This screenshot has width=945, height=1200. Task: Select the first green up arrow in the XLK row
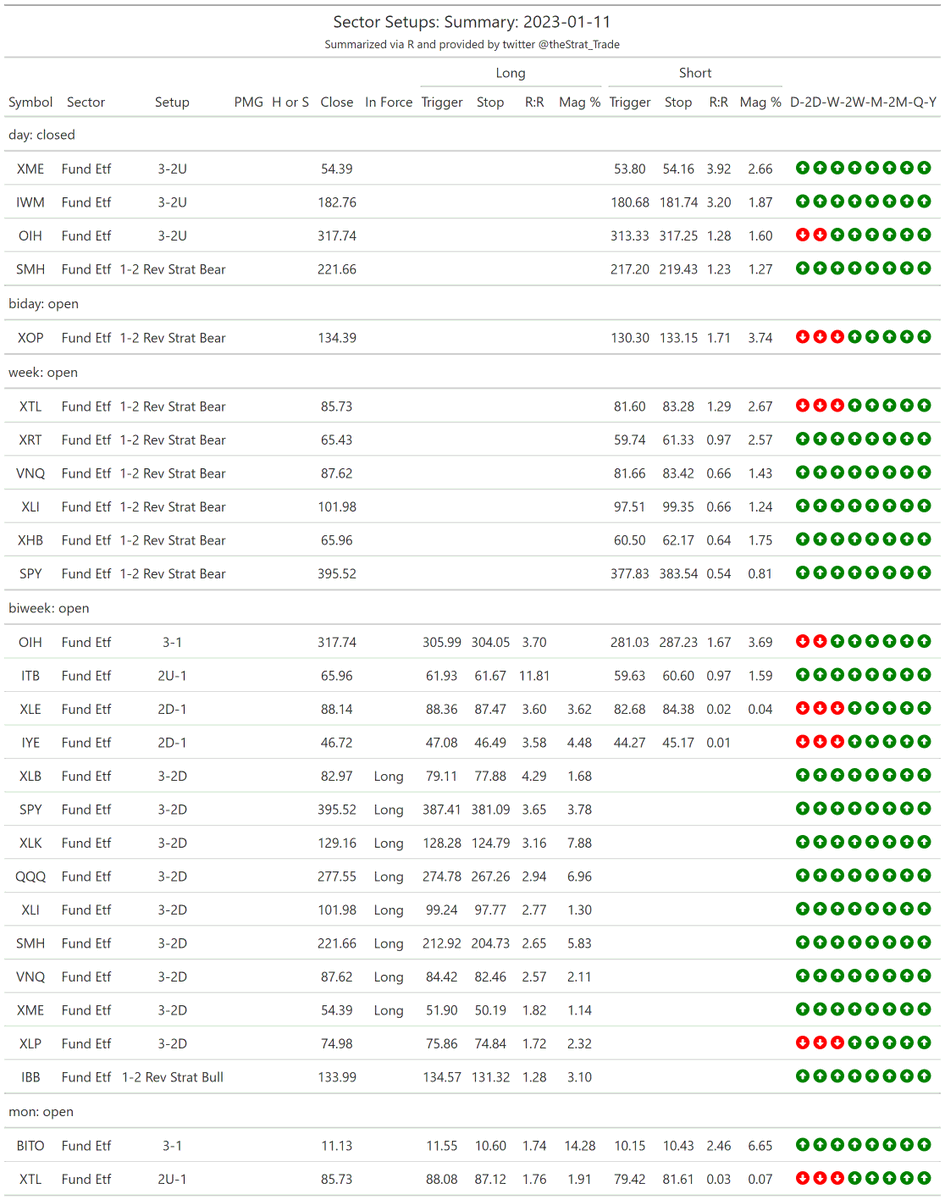coord(803,843)
